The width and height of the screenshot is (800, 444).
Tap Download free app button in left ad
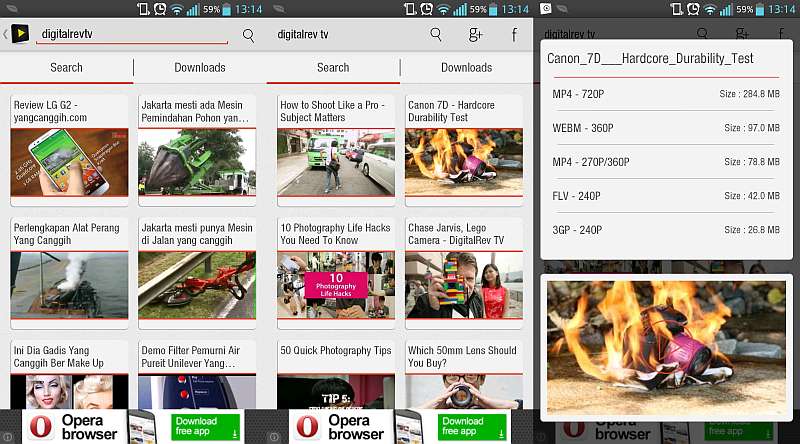206,427
